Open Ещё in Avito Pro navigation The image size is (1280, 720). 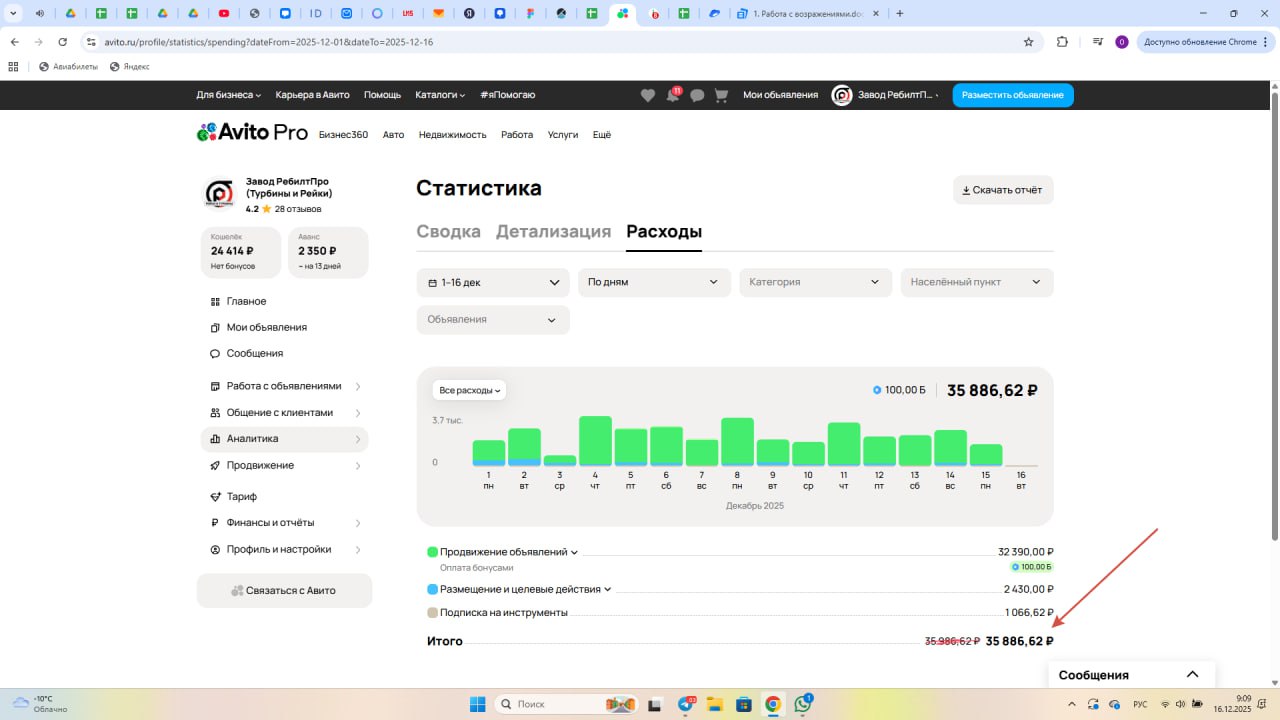click(x=601, y=135)
